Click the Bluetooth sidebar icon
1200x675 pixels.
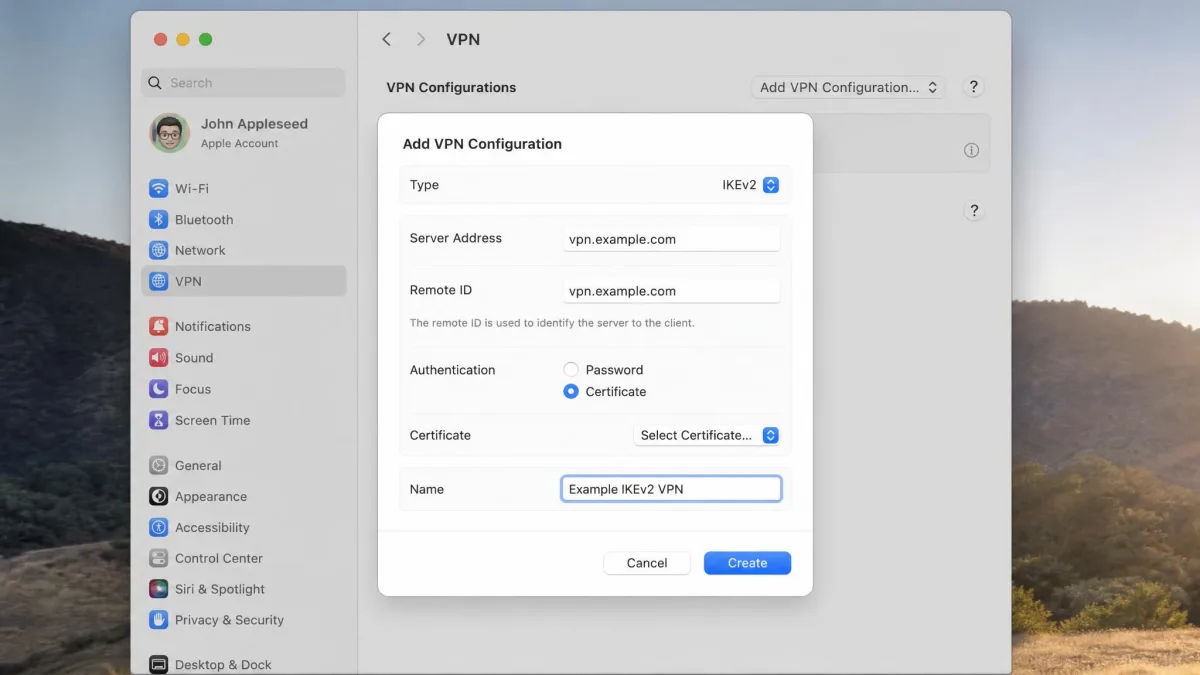158,219
